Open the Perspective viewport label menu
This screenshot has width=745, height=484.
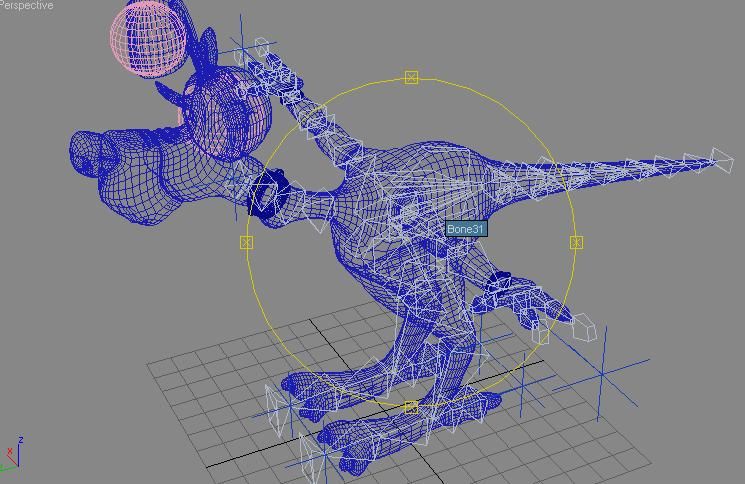pos(26,5)
